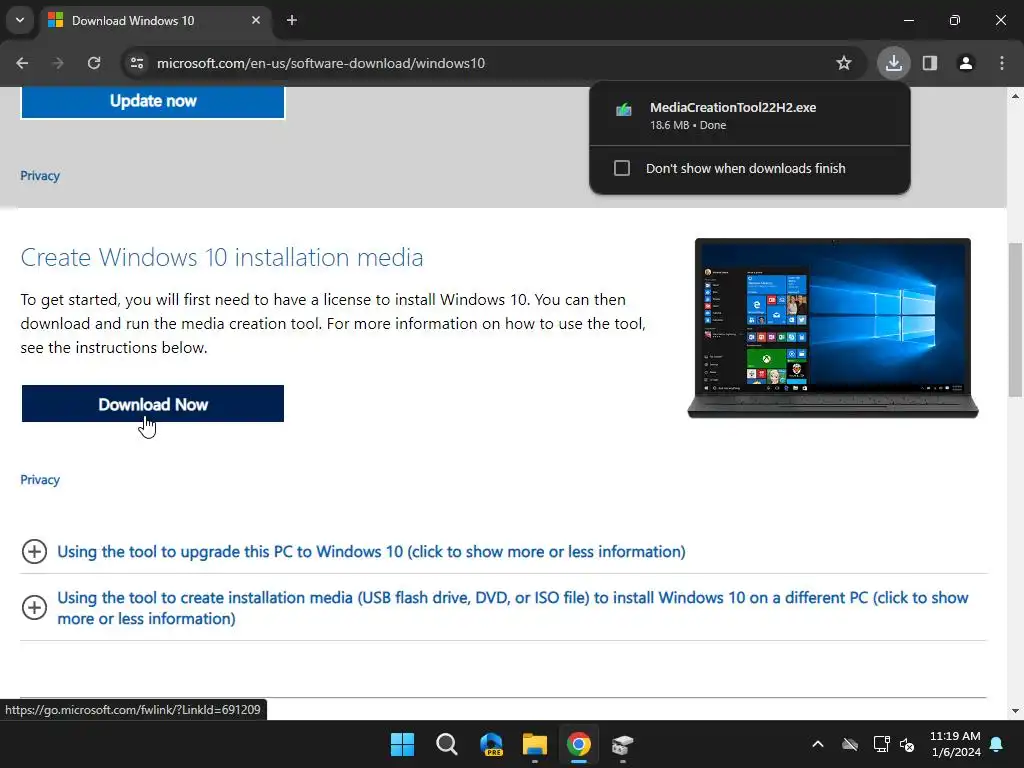Open taskbar Search

point(447,744)
